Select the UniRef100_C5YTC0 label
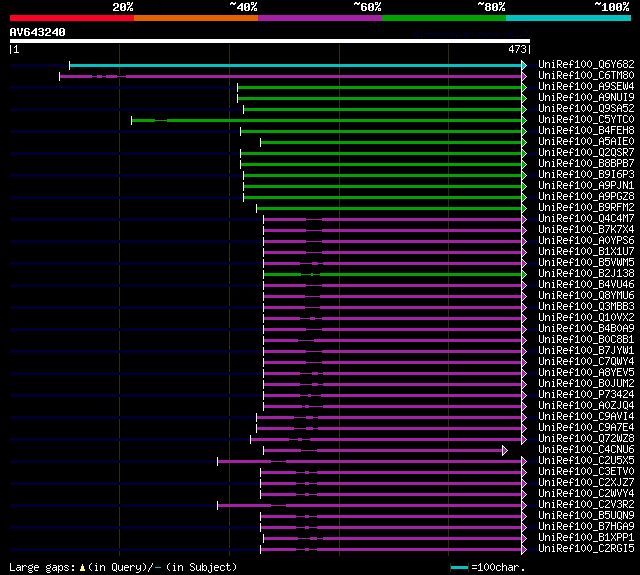 pyautogui.click(x=586, y=120)
